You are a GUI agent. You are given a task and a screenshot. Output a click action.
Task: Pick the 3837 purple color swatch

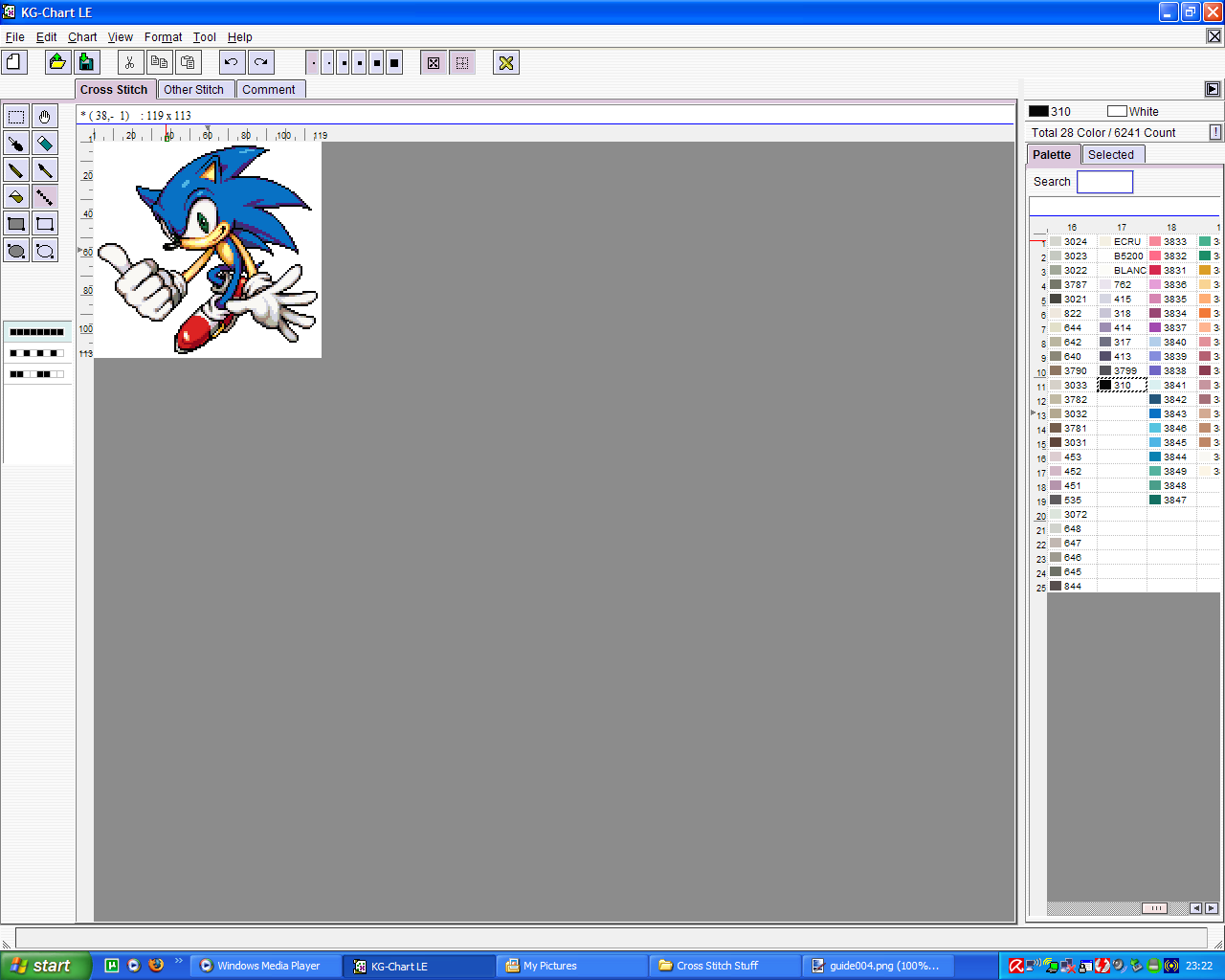pos(1172,327)
